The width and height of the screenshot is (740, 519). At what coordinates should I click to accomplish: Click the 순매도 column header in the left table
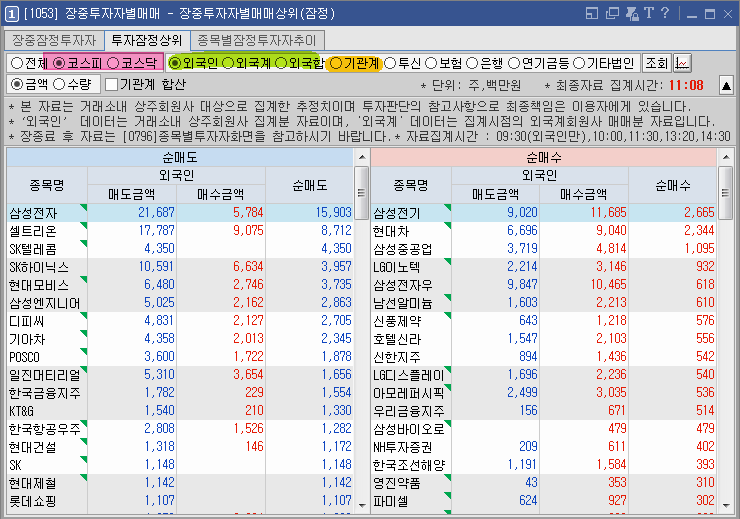pyautogui.click(x=310, y=185)
